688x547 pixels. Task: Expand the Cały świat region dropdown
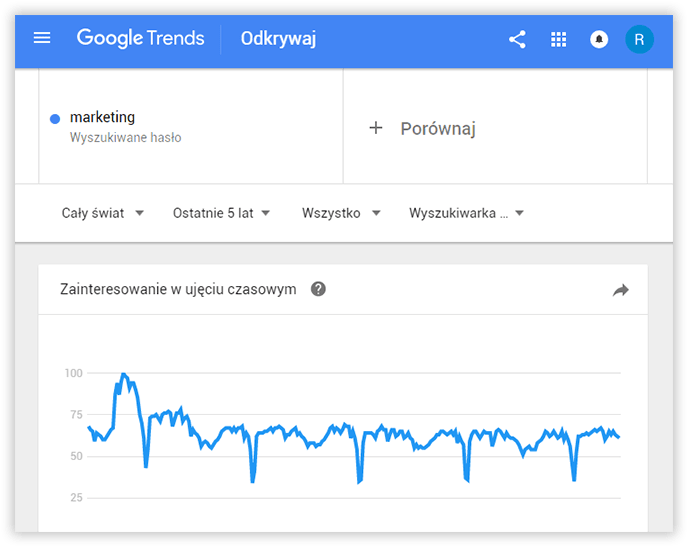(x=103, y=213)
